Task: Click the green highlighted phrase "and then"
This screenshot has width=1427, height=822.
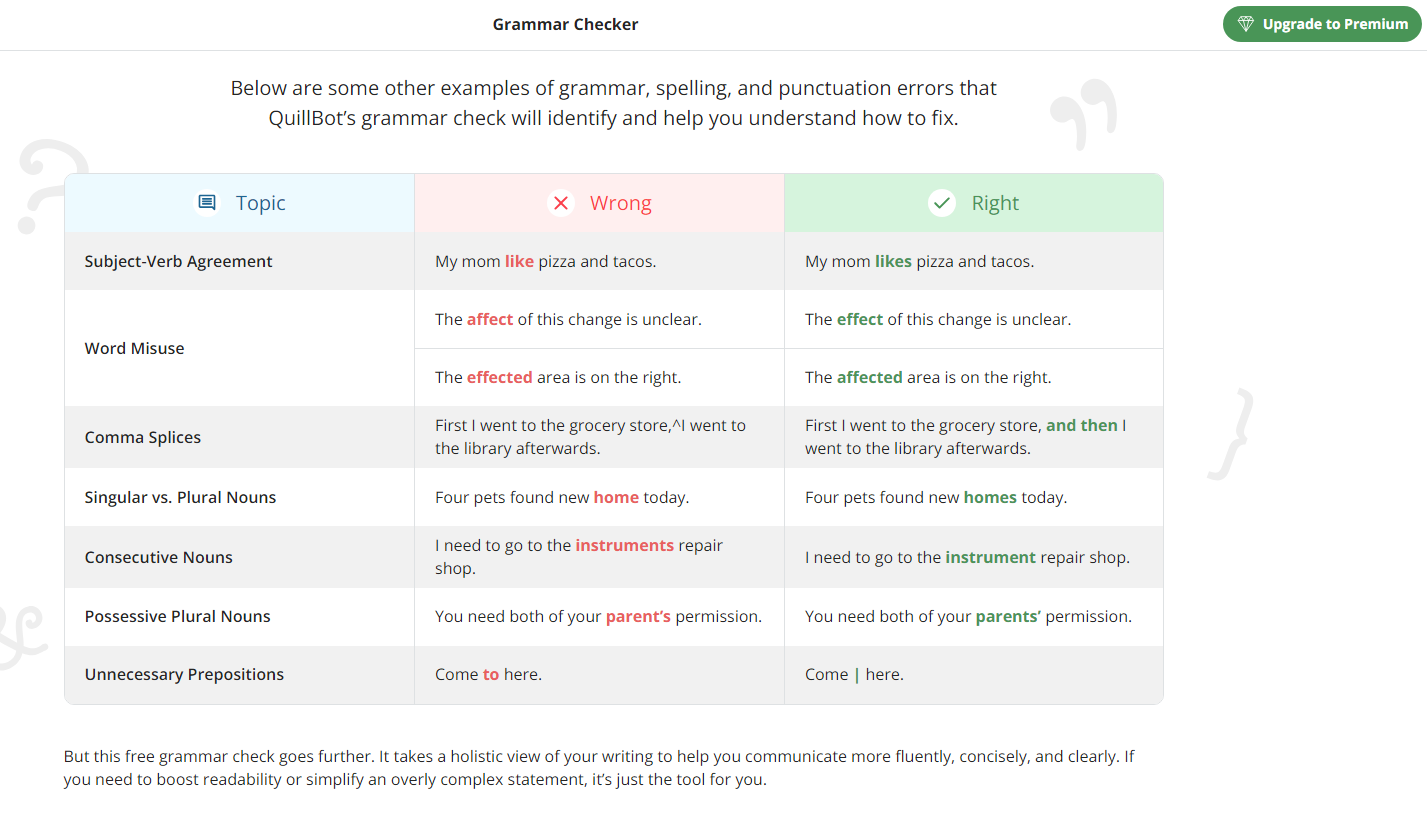Action: (1081, 425)
